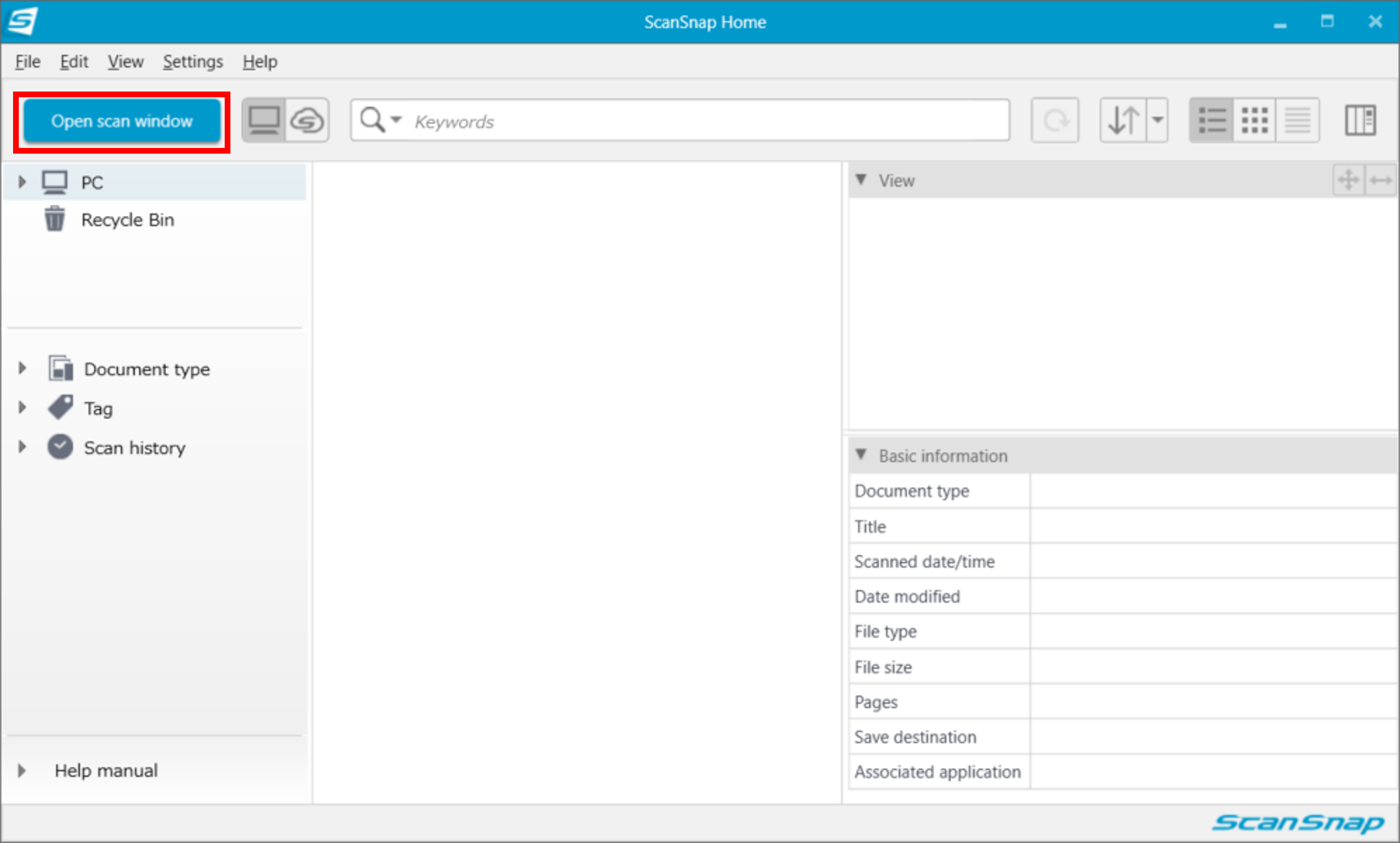Select the list view mode icon
The height and width of the screenshot is (843, 1400).
pyautogui.click(x=1212, y=121)
